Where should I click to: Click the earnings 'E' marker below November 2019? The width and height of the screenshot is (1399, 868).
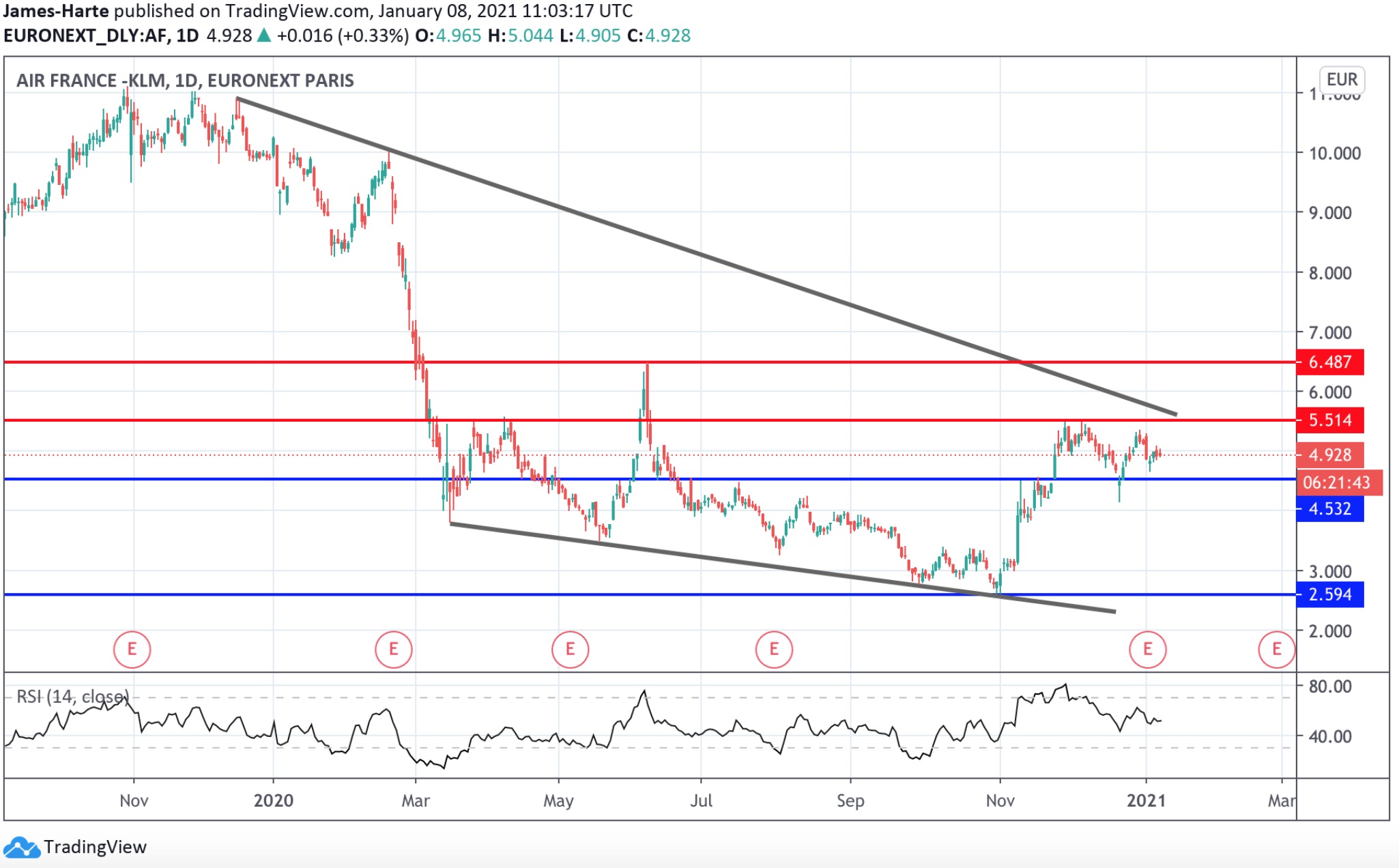tap(132, 650)
